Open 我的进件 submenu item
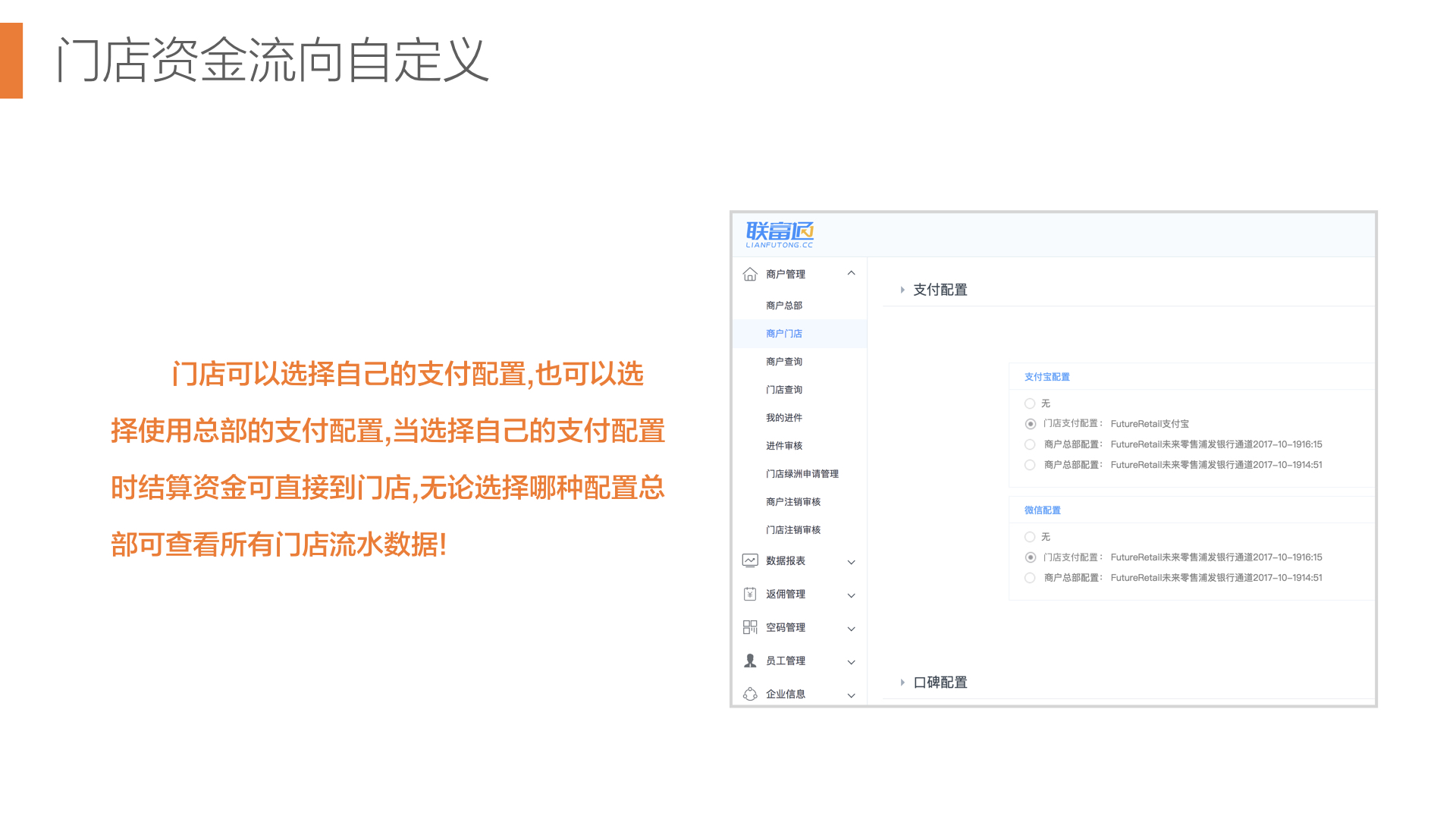1456x819 pixels. click(x=784, y=418)
